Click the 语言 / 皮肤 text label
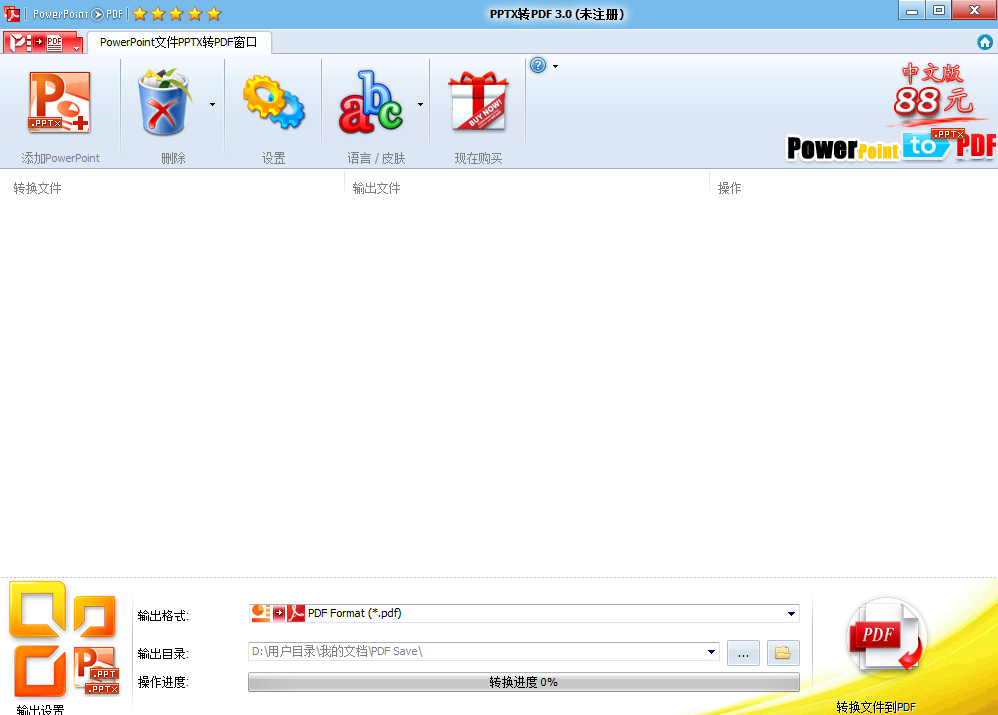Screen dimensions: 998x715 [x=376, y=158]
